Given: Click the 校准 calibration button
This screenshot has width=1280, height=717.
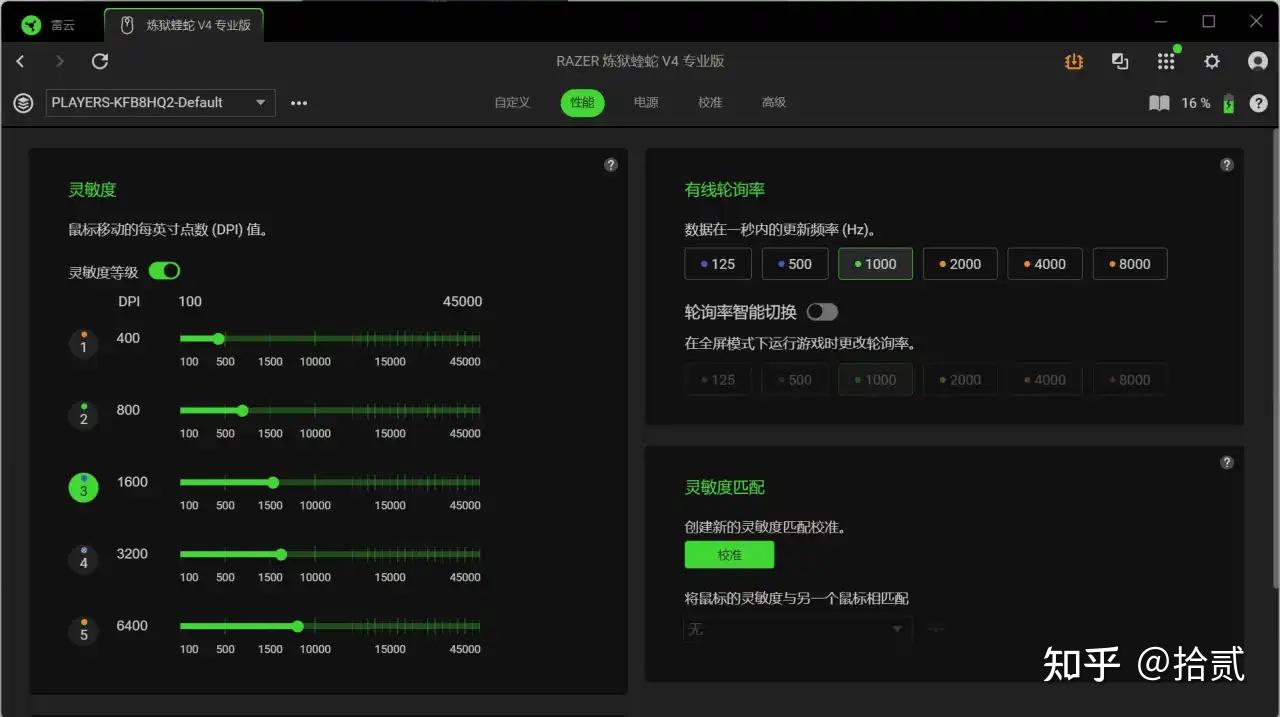Looking at the screenshot, I should (x=729, y=554).
